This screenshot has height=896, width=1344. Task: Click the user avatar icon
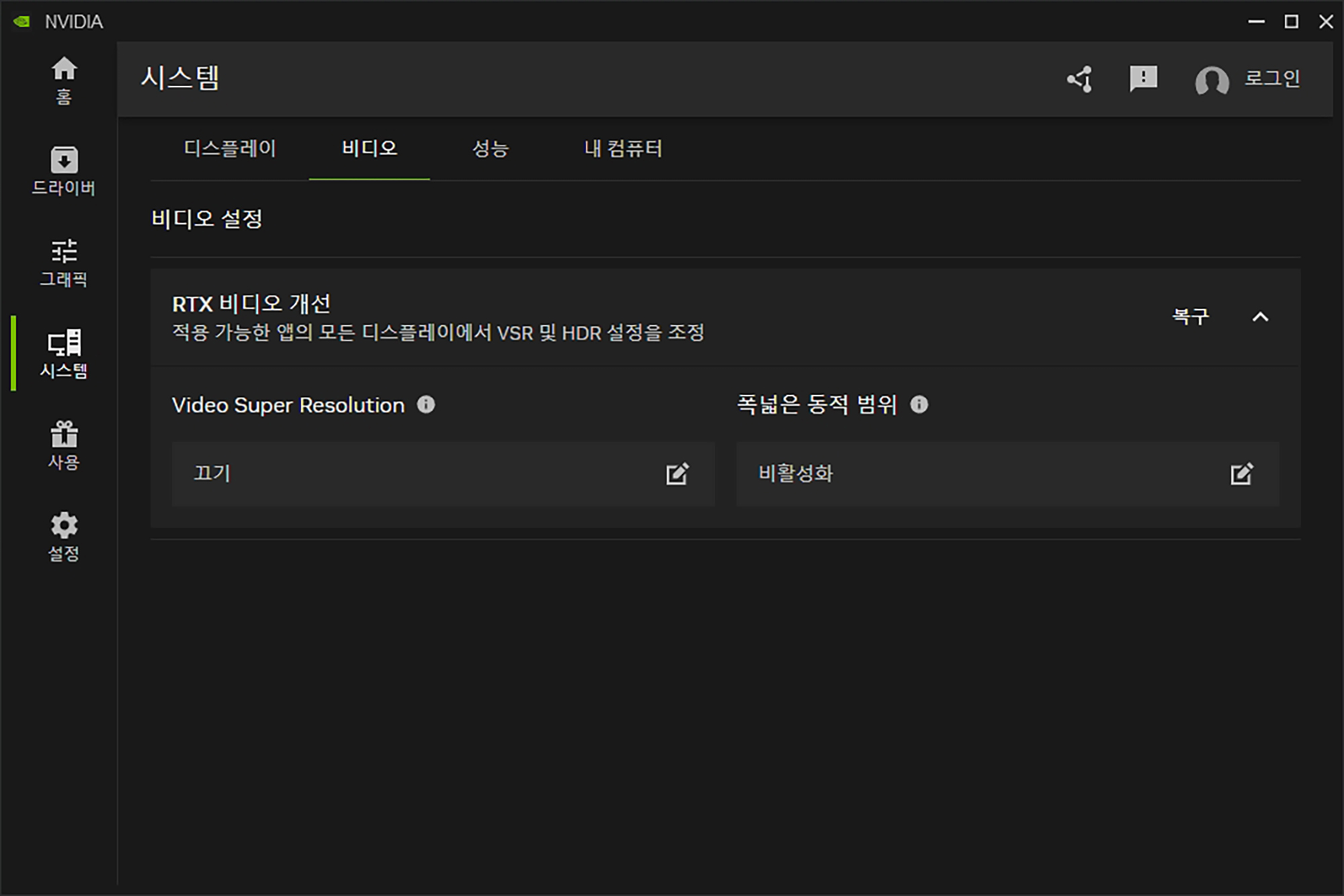(x=1212, y=82)
